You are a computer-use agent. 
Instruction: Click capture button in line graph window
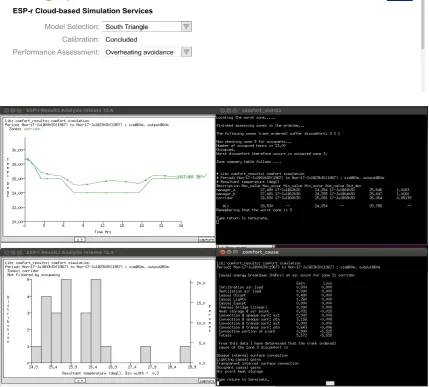(x=206, y=240)
